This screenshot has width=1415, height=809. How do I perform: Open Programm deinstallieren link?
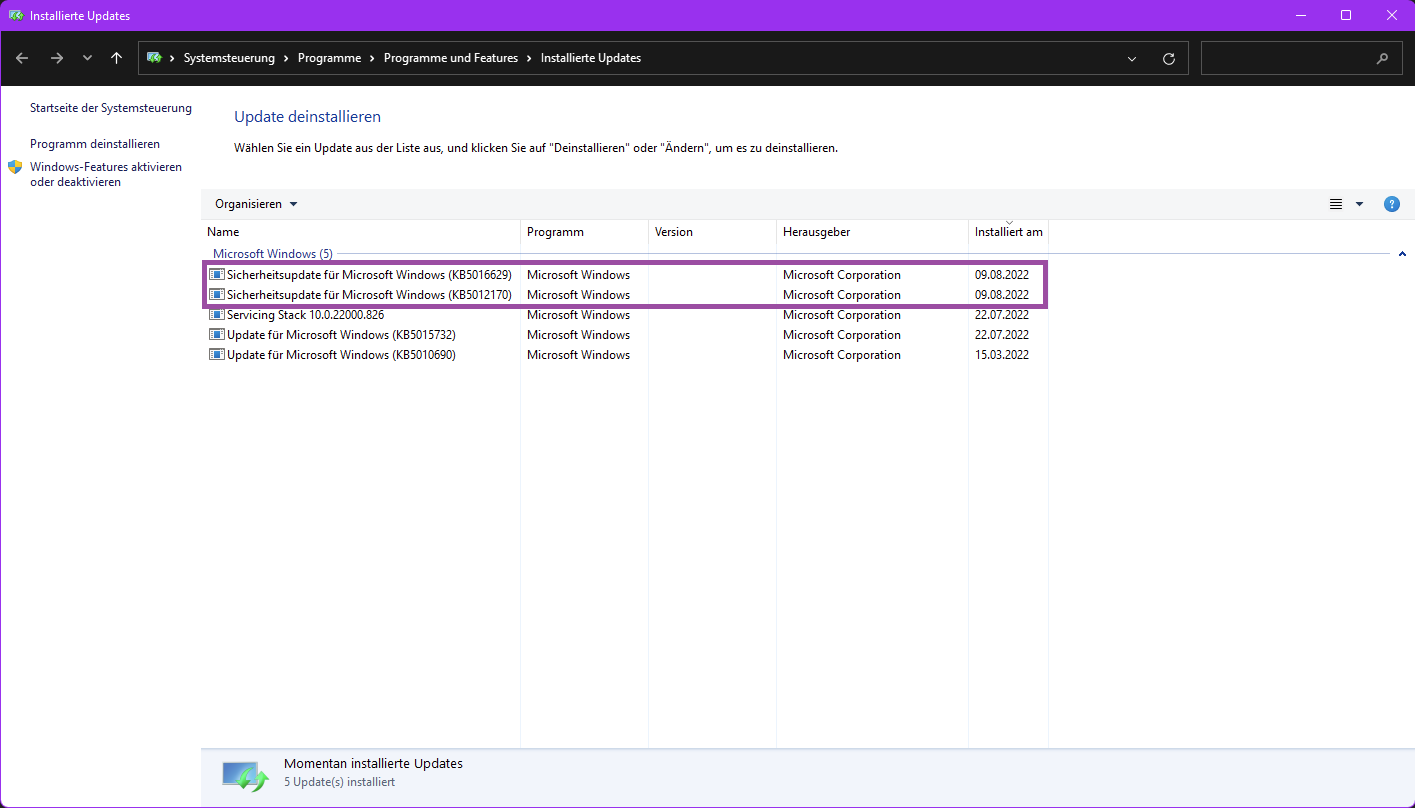click(95, 144)
